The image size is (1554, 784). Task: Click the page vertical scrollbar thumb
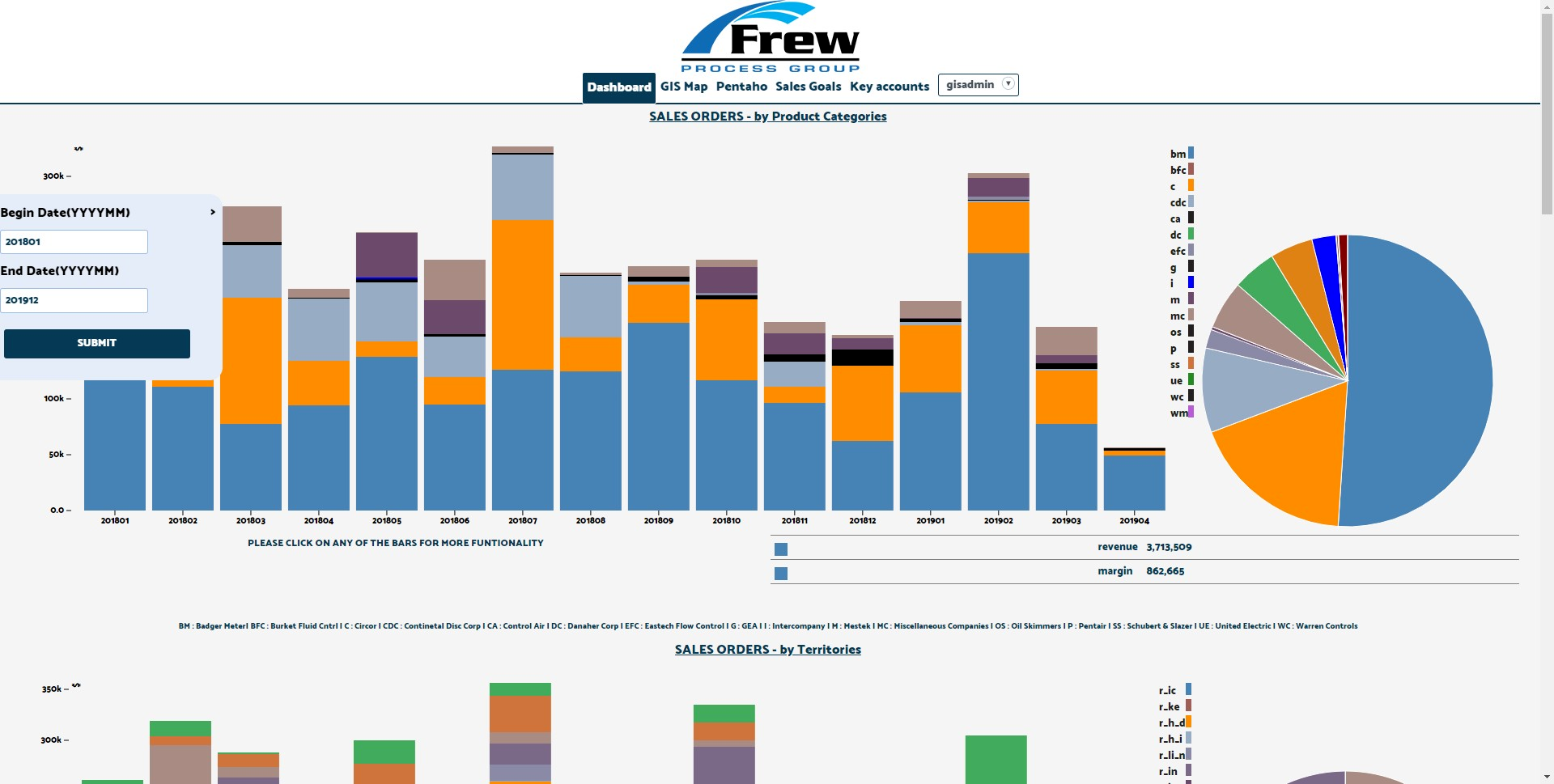tap(1547, 113)
